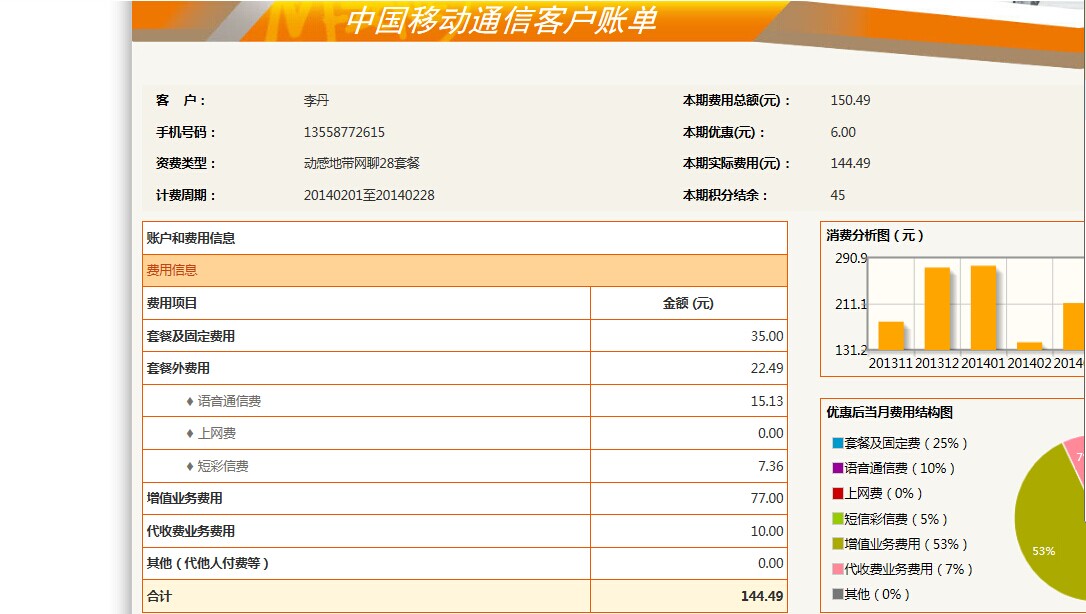Click actual fee value 144.49 in header
Viewport: 1086px width, 614px height.
tap(851, 163)
